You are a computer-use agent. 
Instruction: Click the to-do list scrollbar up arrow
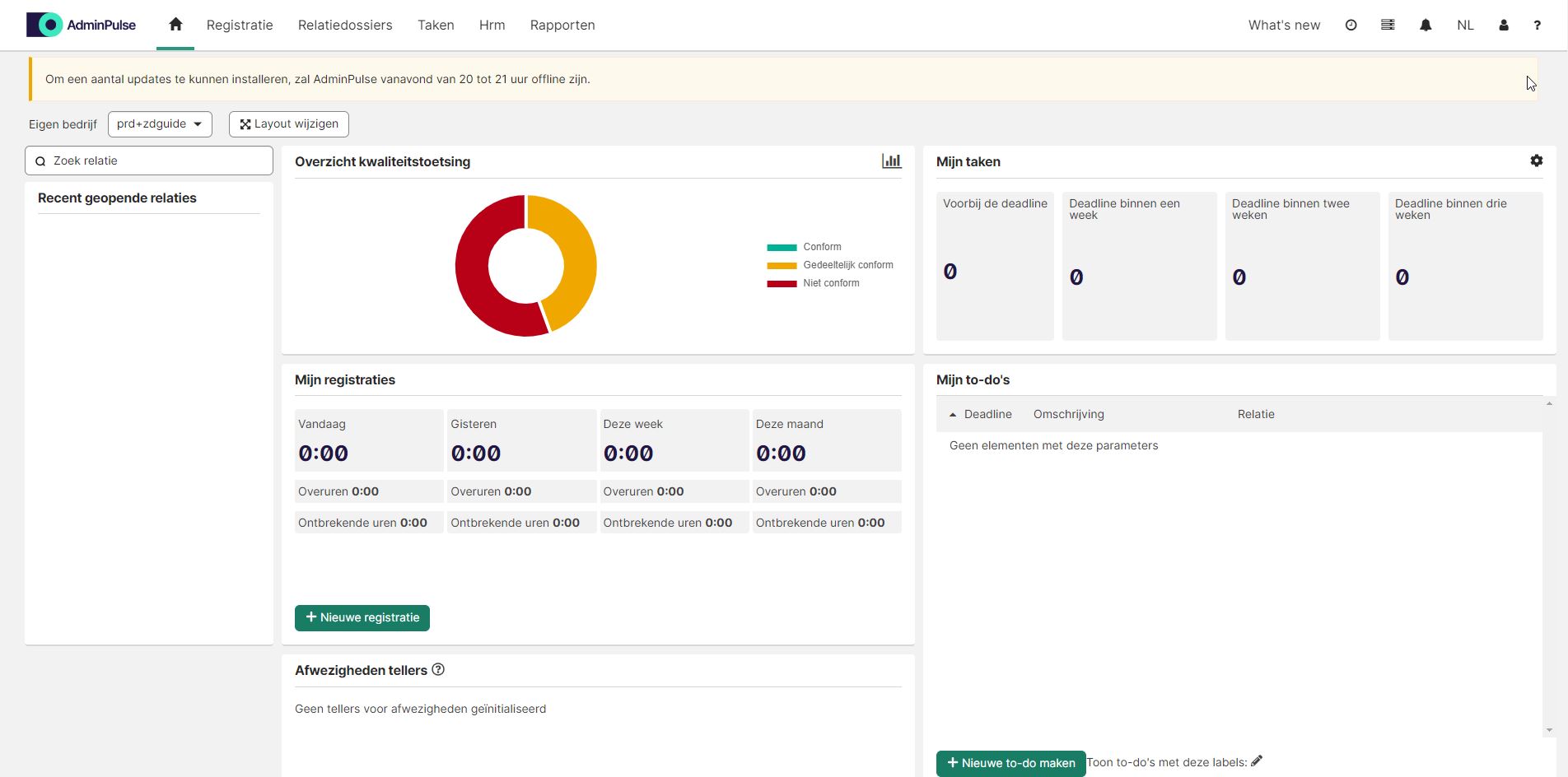(1549, 403)
